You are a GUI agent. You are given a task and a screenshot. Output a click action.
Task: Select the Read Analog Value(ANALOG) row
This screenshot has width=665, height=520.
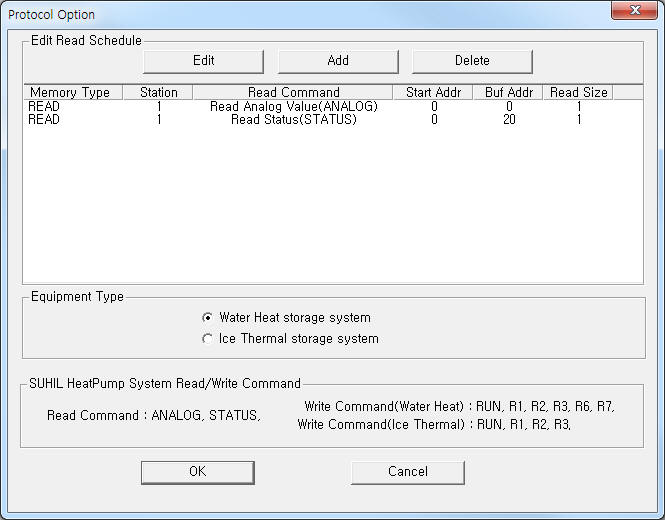(293, 106)
